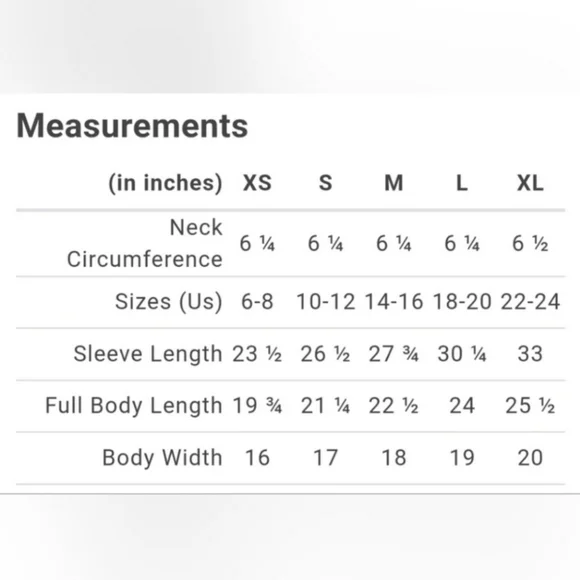Click the body width value 18
Image resolution: width=580 pixels, height=580 pixels.
[394, 458]
